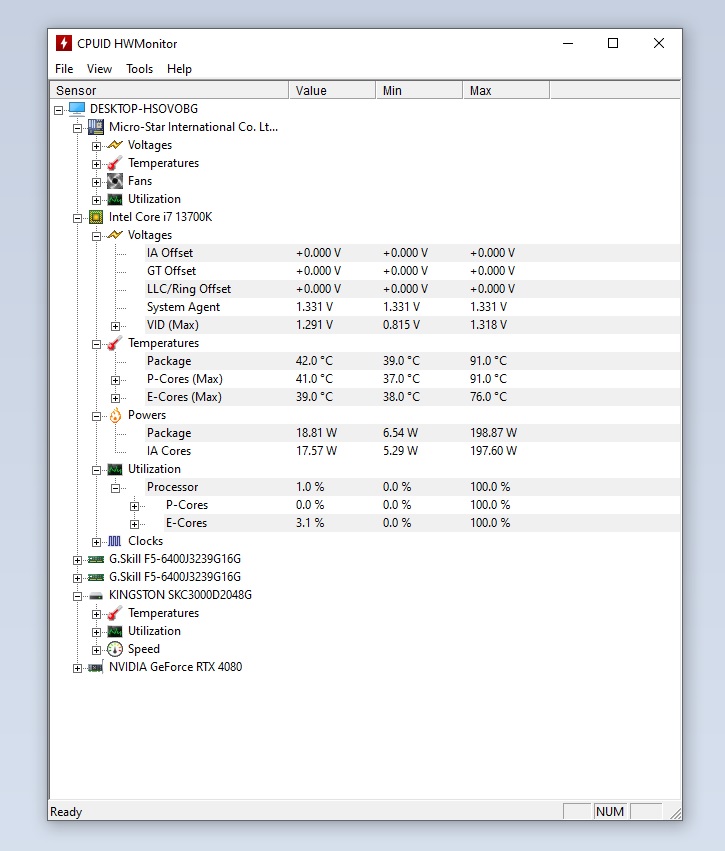Viewport: 725px width, 851px height.
Task: Click the motherboard Temperatures thermometer icon
Action: (x=115, y=163)
